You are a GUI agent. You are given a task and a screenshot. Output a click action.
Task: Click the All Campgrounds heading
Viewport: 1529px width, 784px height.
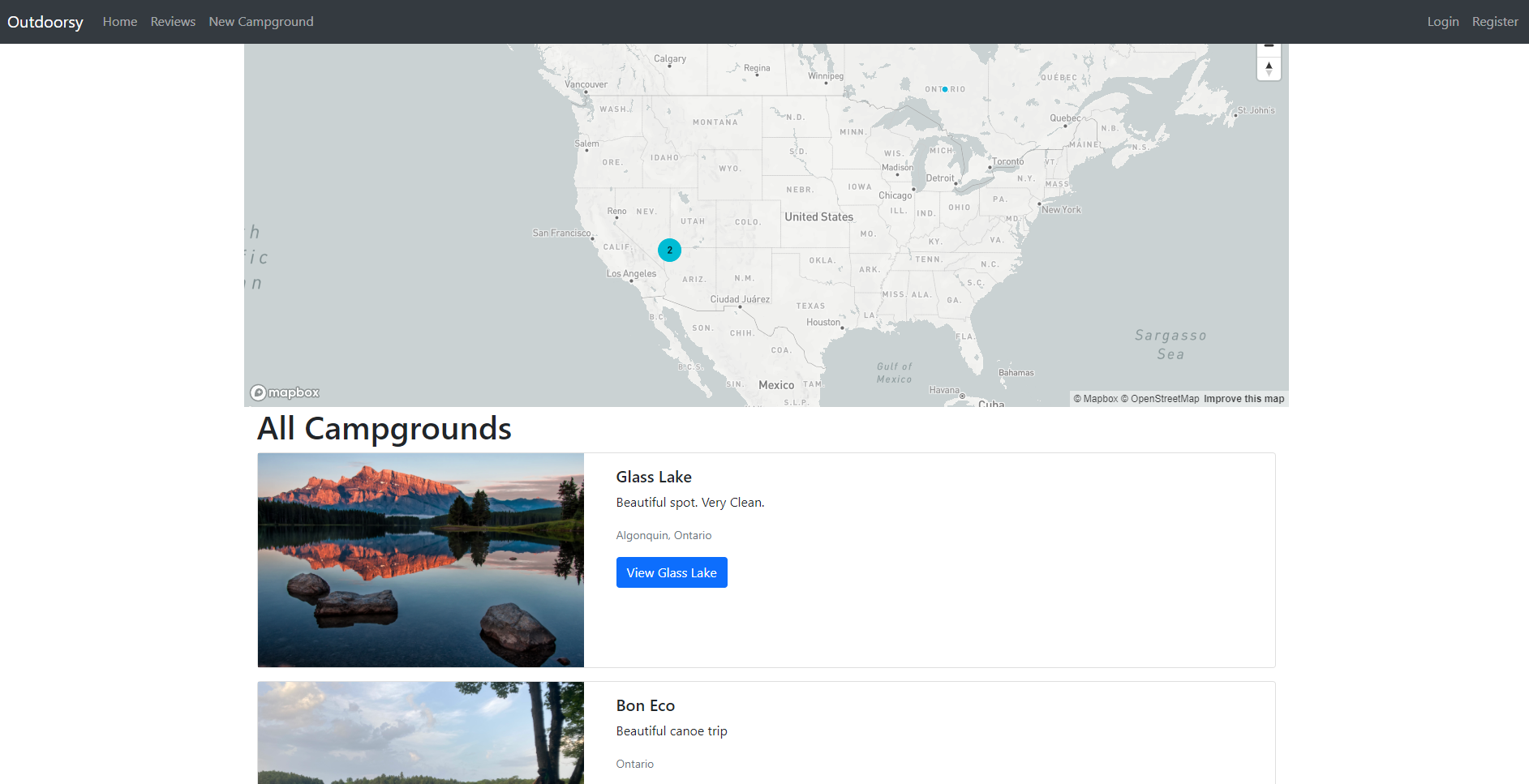click(x=384, y=429)
